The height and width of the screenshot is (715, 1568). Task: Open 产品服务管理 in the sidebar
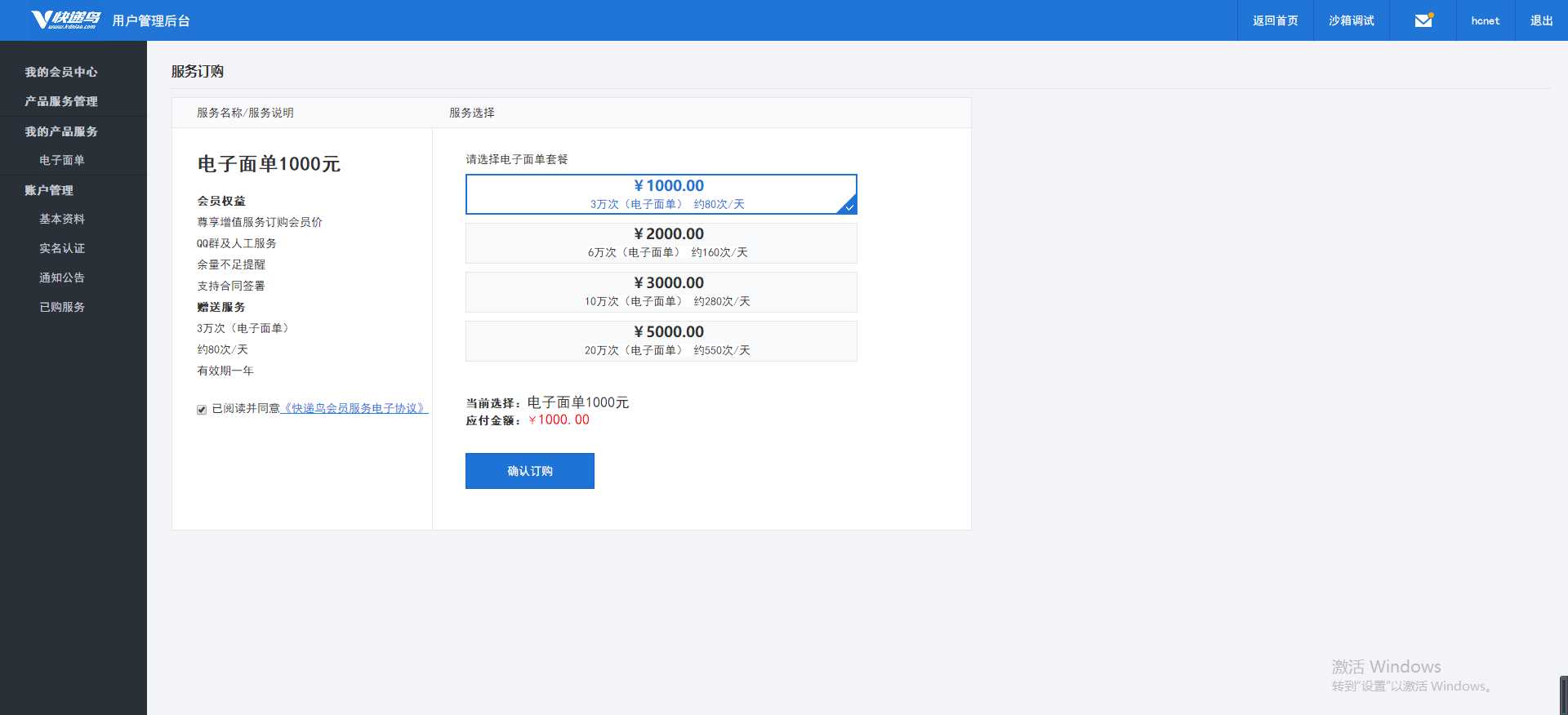tap(61, 101)
